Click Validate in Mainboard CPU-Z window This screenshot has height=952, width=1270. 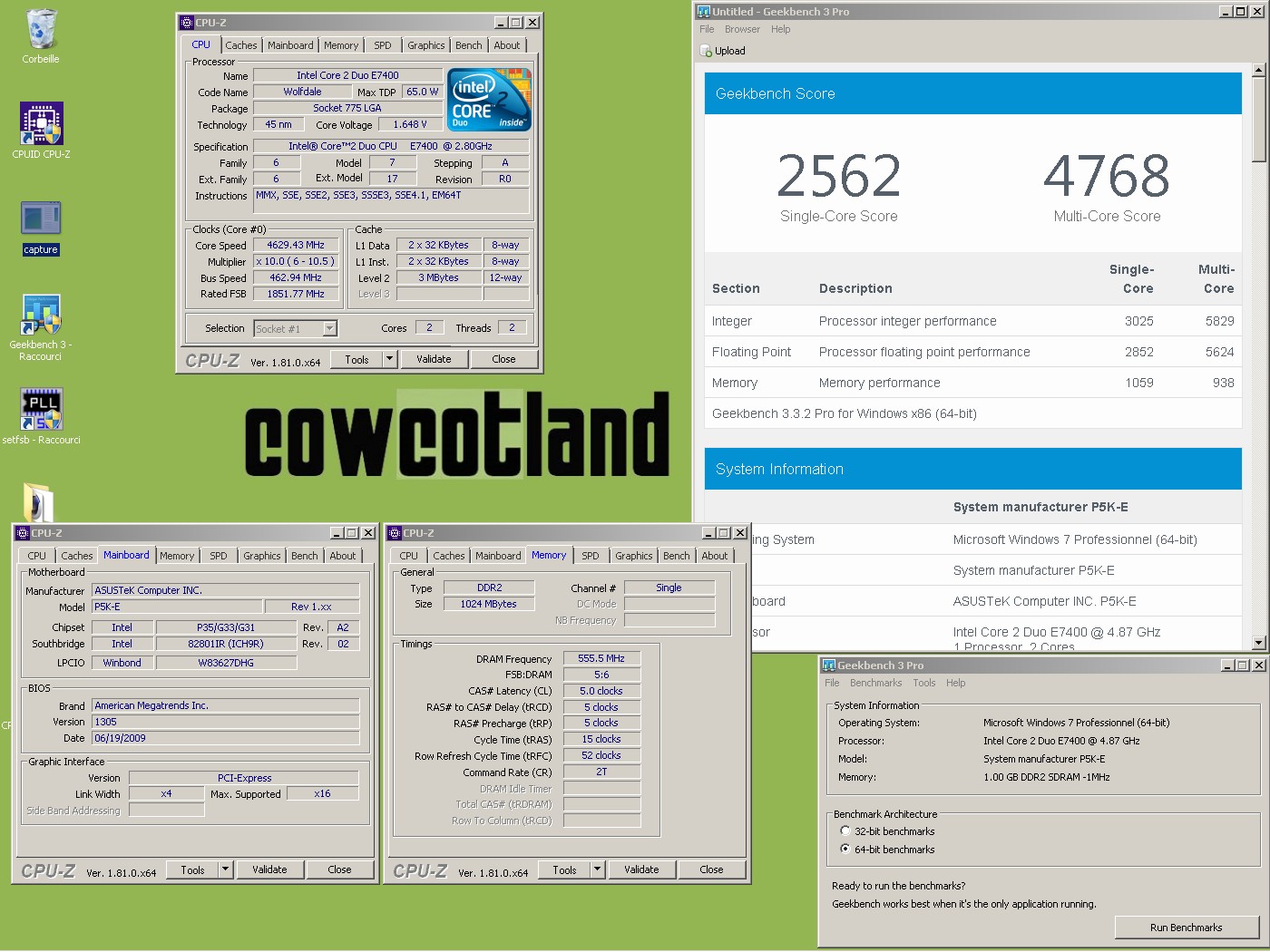[x=269, y=869]
